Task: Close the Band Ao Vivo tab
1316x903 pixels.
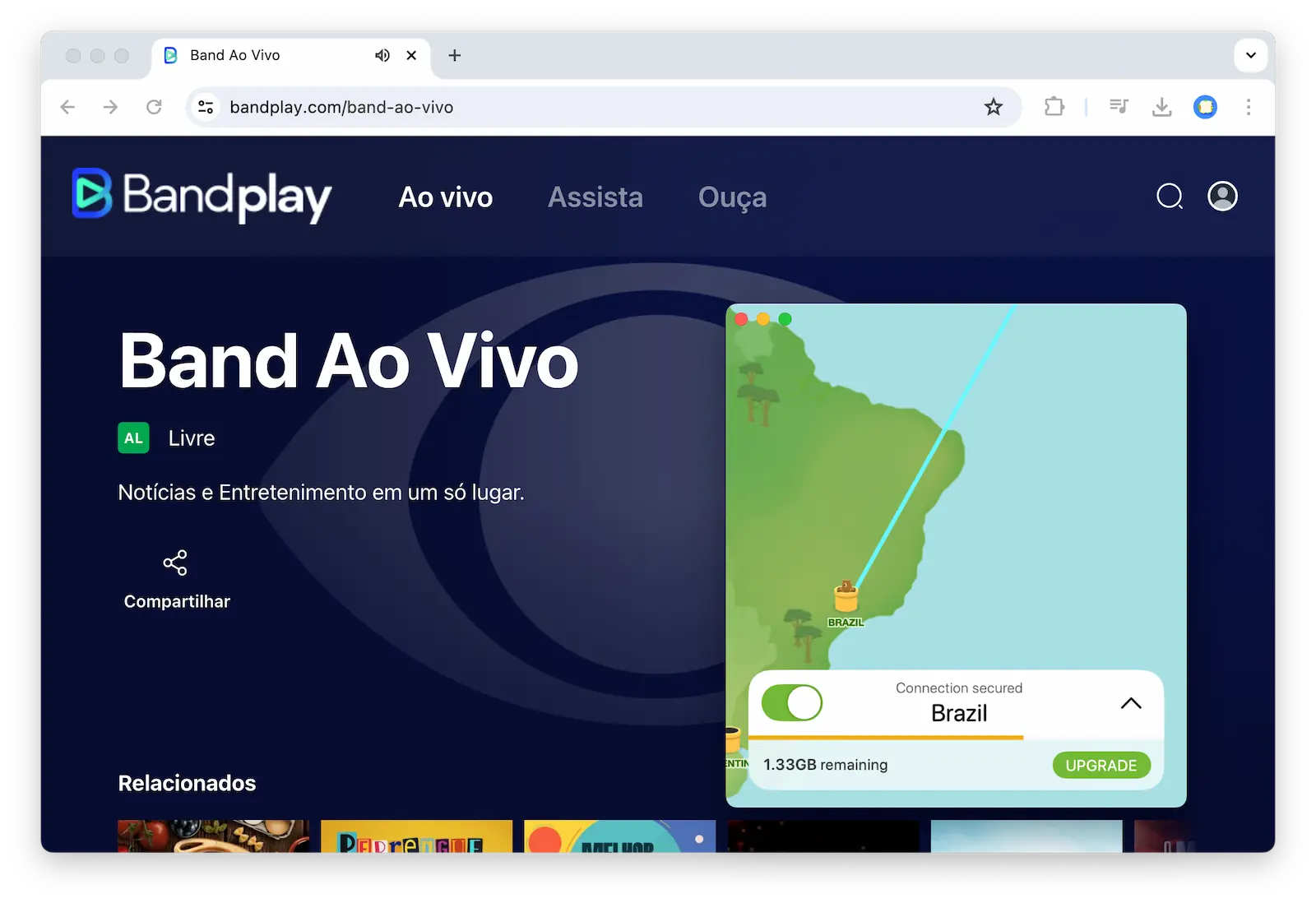Action: [412, 55]
